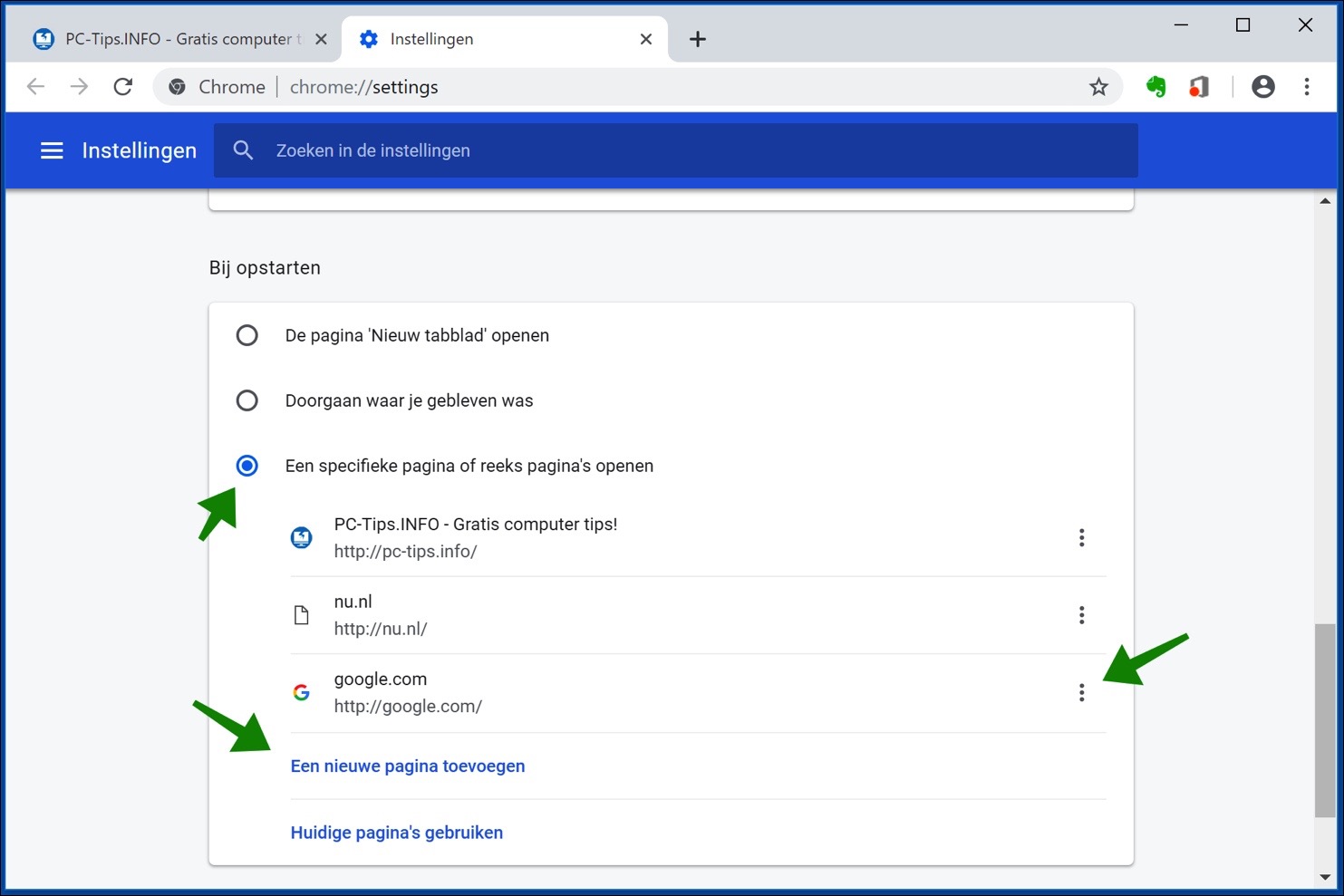Click the scrollbar up arrow
The height and width of the screenshot is (896, 1344).
tap(1325, 201)
